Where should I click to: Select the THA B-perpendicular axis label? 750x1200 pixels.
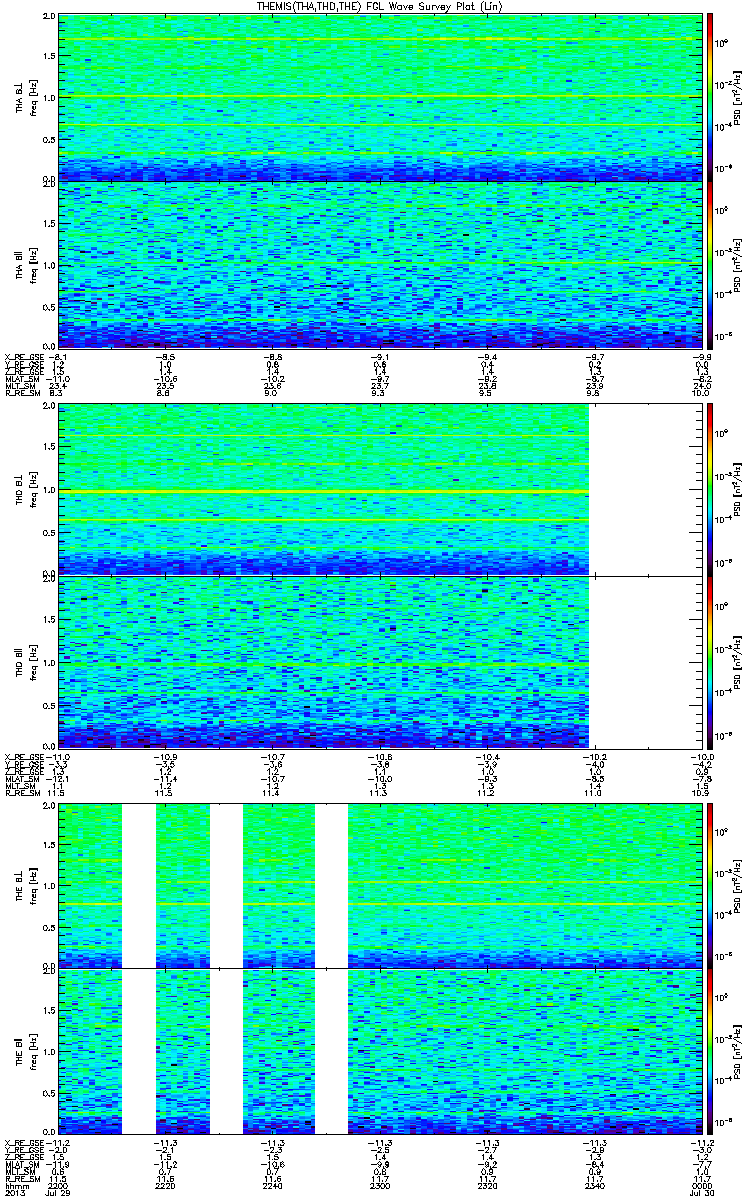pyautogui.click(x=18, y=97)
